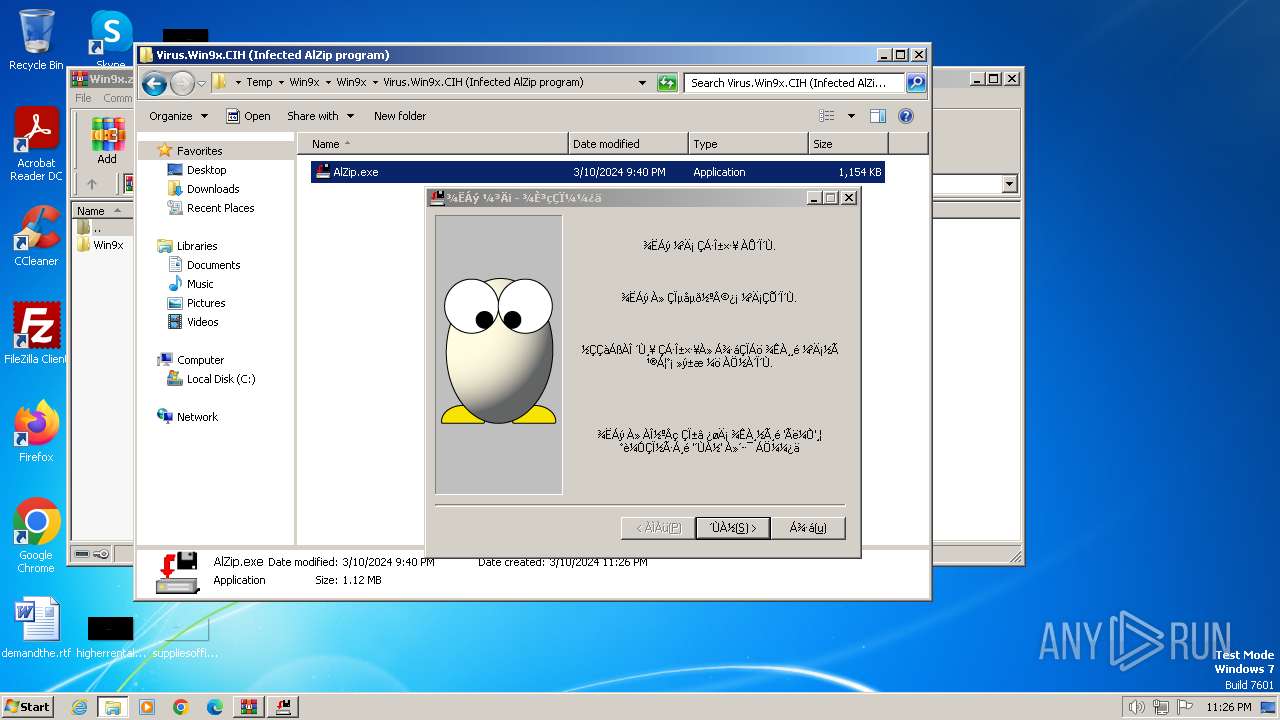The height and width of the screenshot is (720, 1280).
Task: Click taskbar clock showing 11:26 PM
Action: click(1228, 707)
